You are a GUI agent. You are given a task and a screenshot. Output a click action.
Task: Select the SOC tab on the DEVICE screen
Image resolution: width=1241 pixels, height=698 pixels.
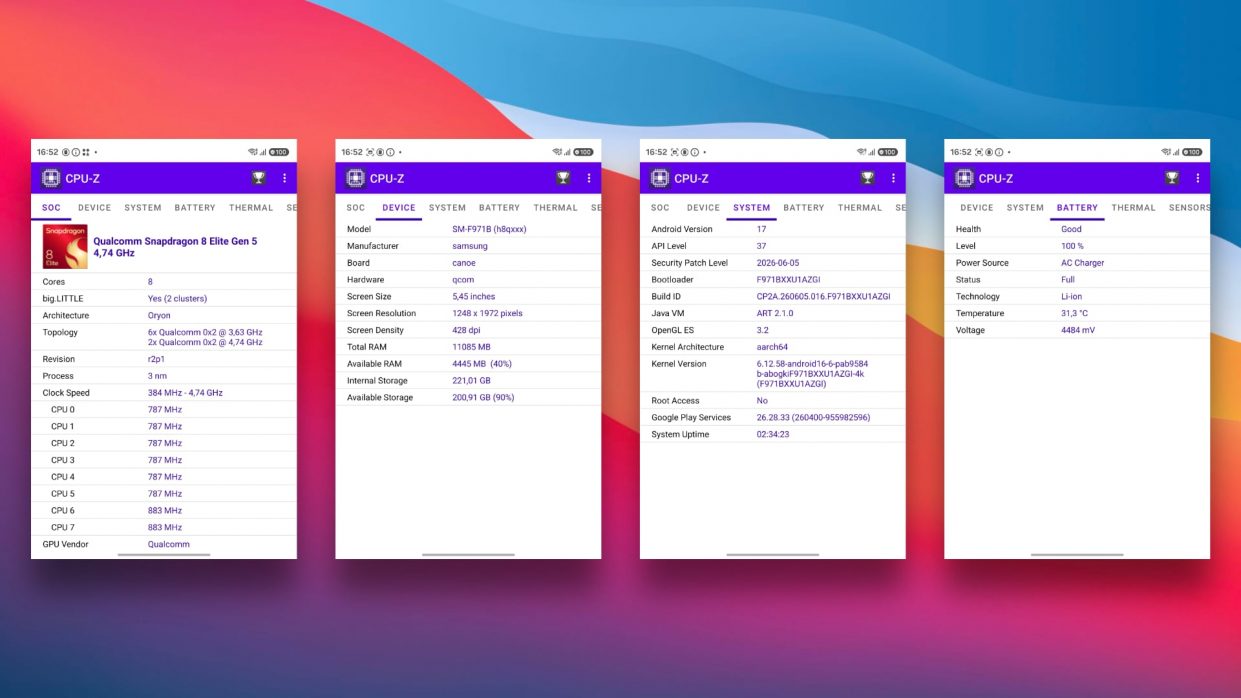pyautogui.click(x=356, y=208)
